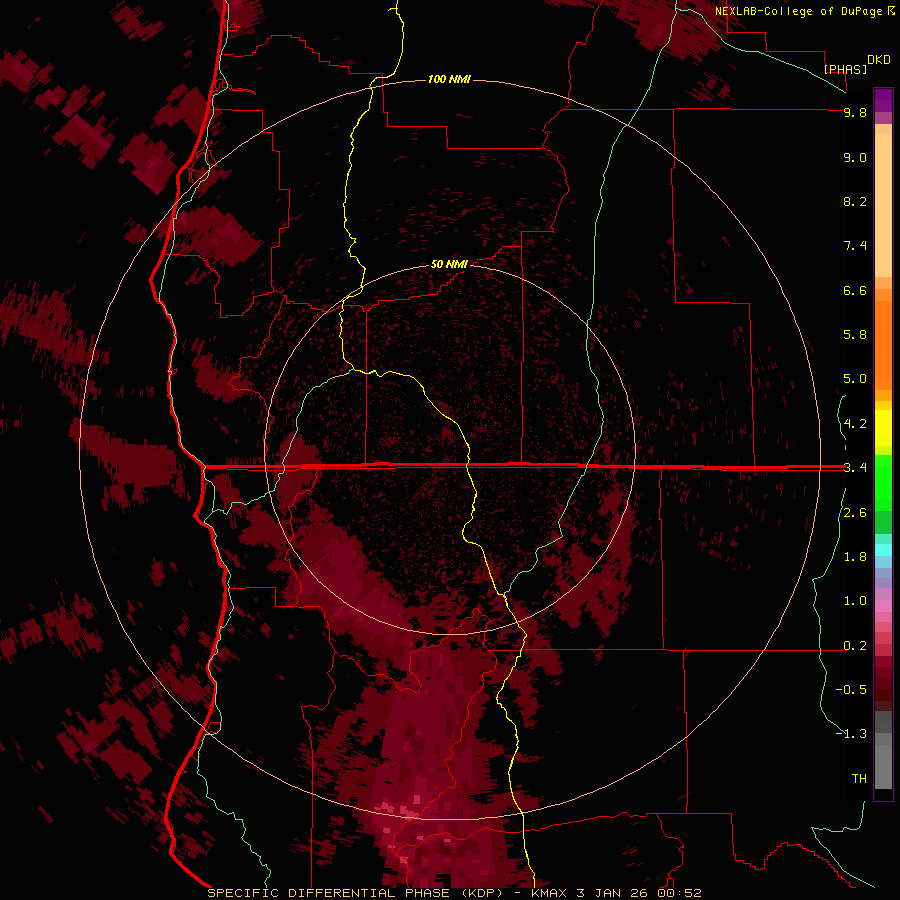
Task: Click the cyan segment of the color bar
Action: coord(883,550)
